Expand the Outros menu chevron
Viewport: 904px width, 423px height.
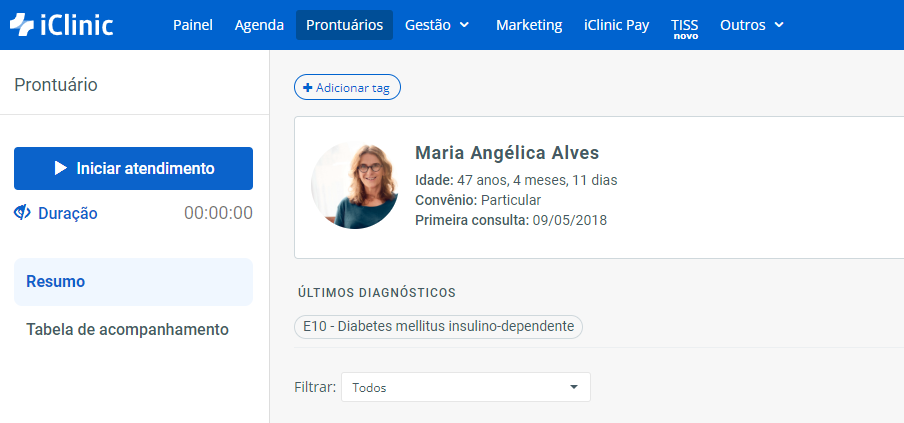[779, 25]
